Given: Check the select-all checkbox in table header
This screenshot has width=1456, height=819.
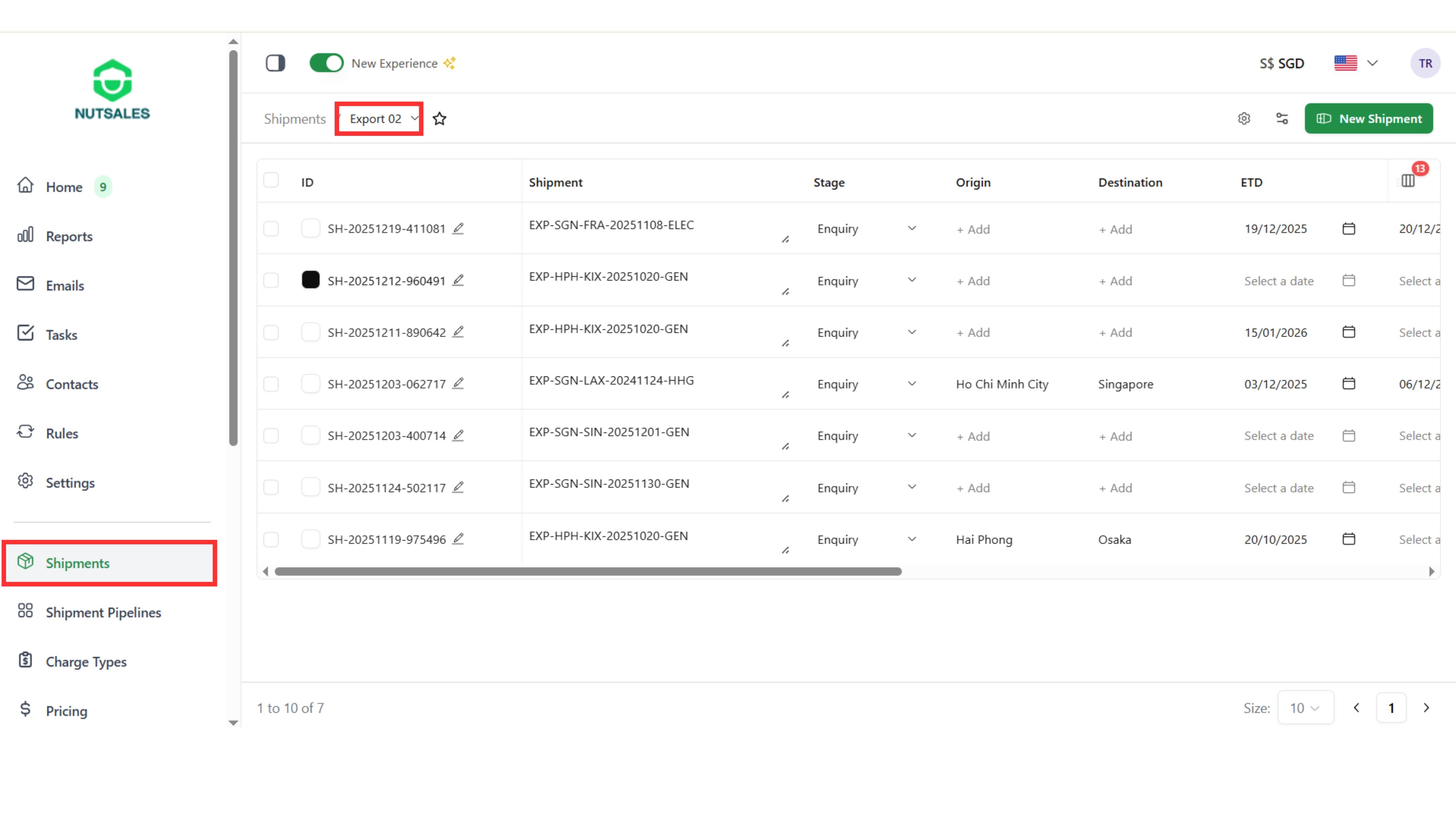Looking at the screenshot, I should tap(271, 180).
